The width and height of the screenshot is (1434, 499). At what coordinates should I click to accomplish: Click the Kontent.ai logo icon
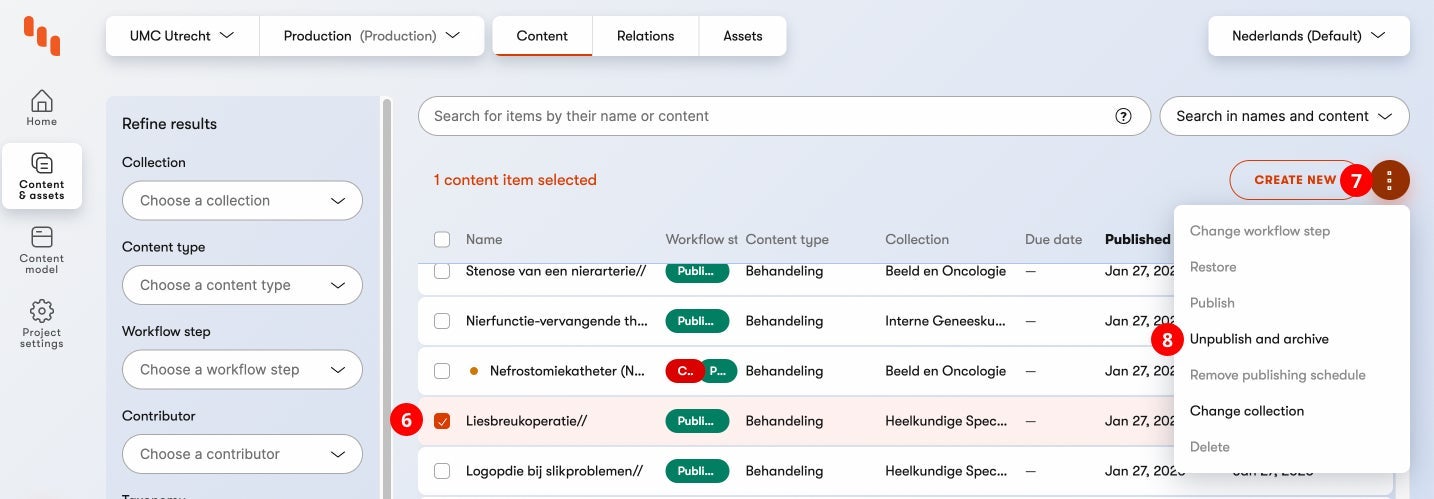(x=42, y=35)
